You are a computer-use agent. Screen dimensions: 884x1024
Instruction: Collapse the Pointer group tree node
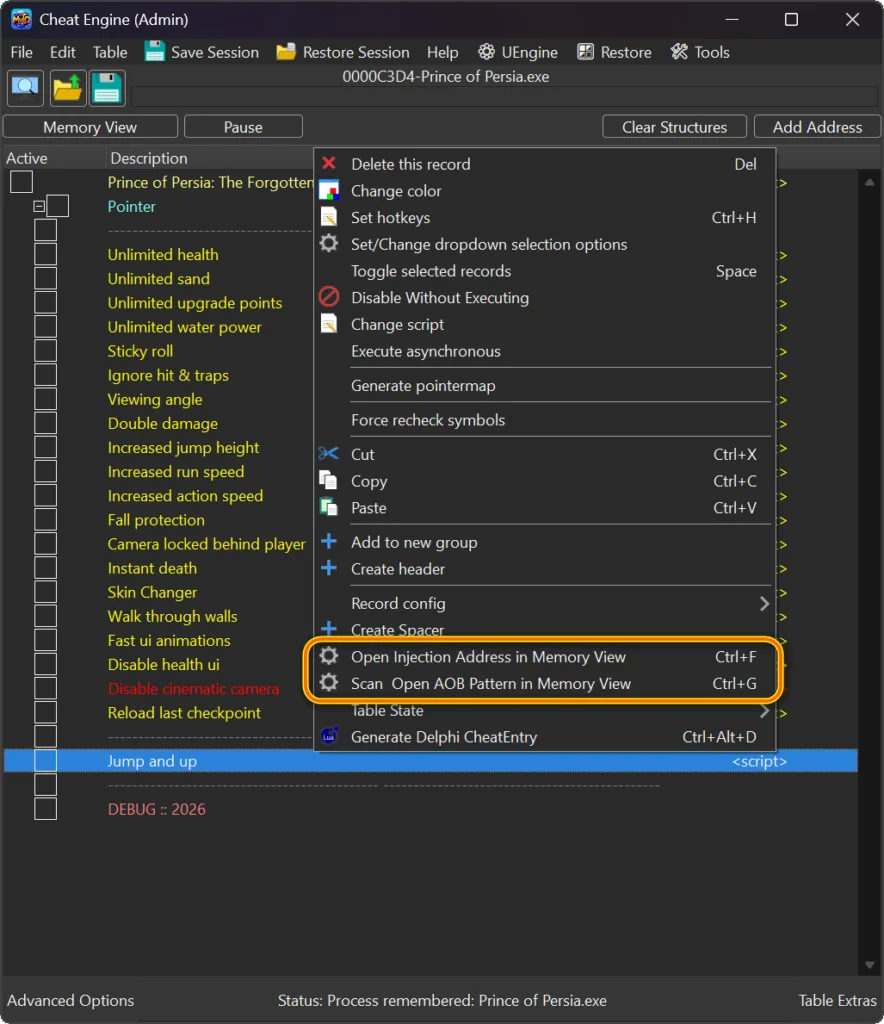(x=39, y=206)
